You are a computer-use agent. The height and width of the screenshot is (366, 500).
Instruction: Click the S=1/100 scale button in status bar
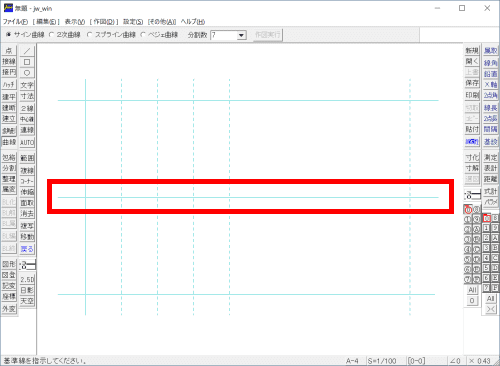tap(382, 361)
